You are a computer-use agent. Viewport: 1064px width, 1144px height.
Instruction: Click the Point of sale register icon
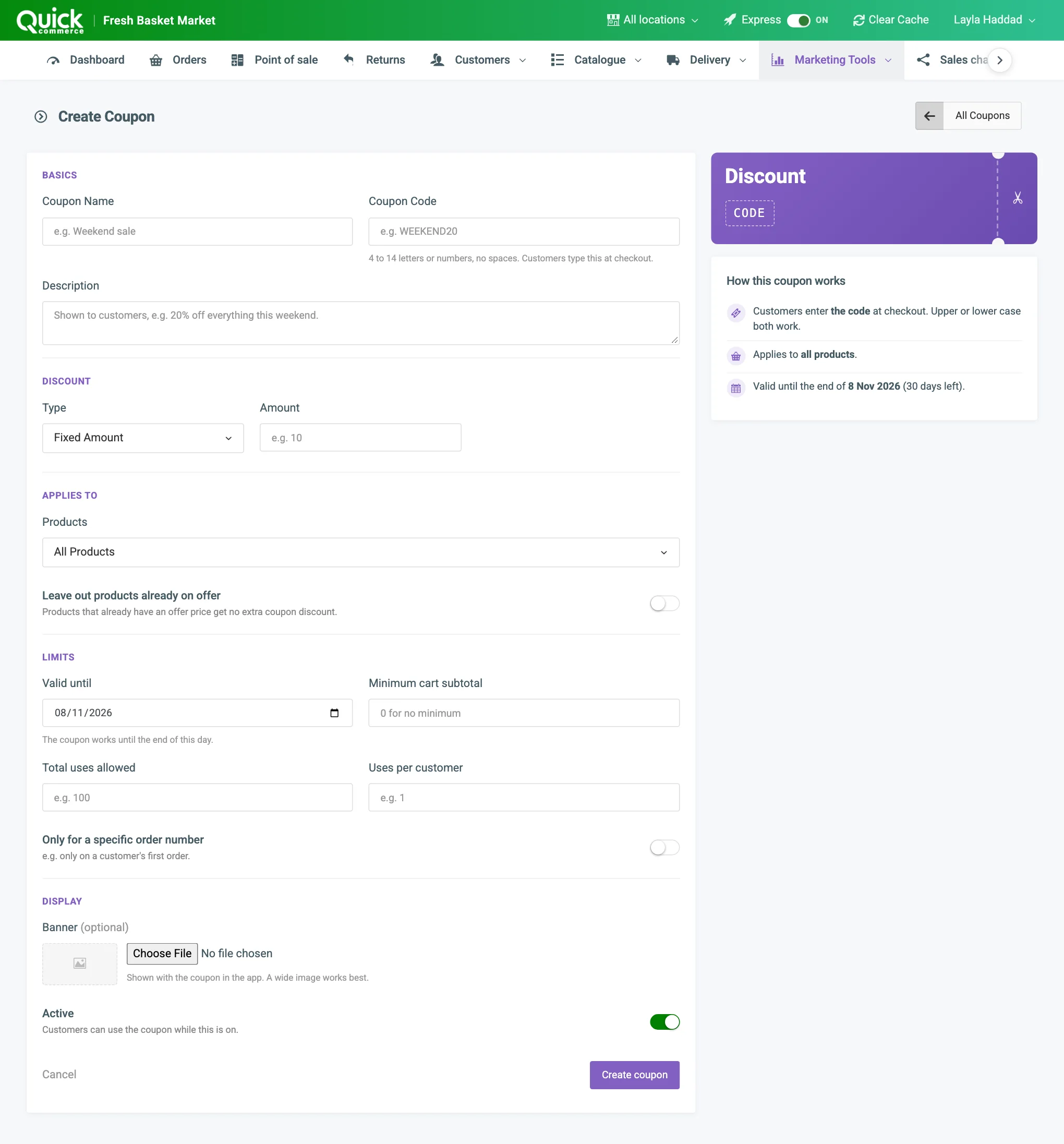click(237, 60)
